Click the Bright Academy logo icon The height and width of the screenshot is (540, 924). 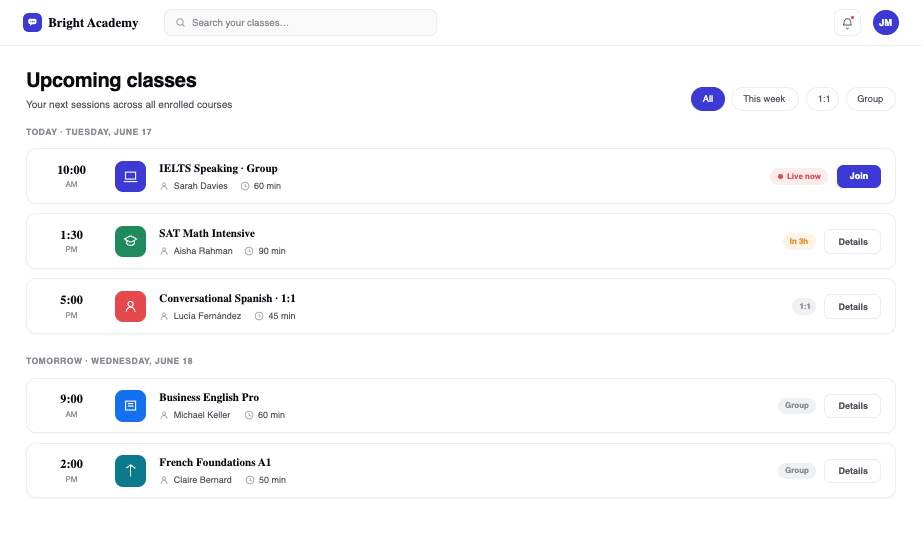tap(32, 22)
